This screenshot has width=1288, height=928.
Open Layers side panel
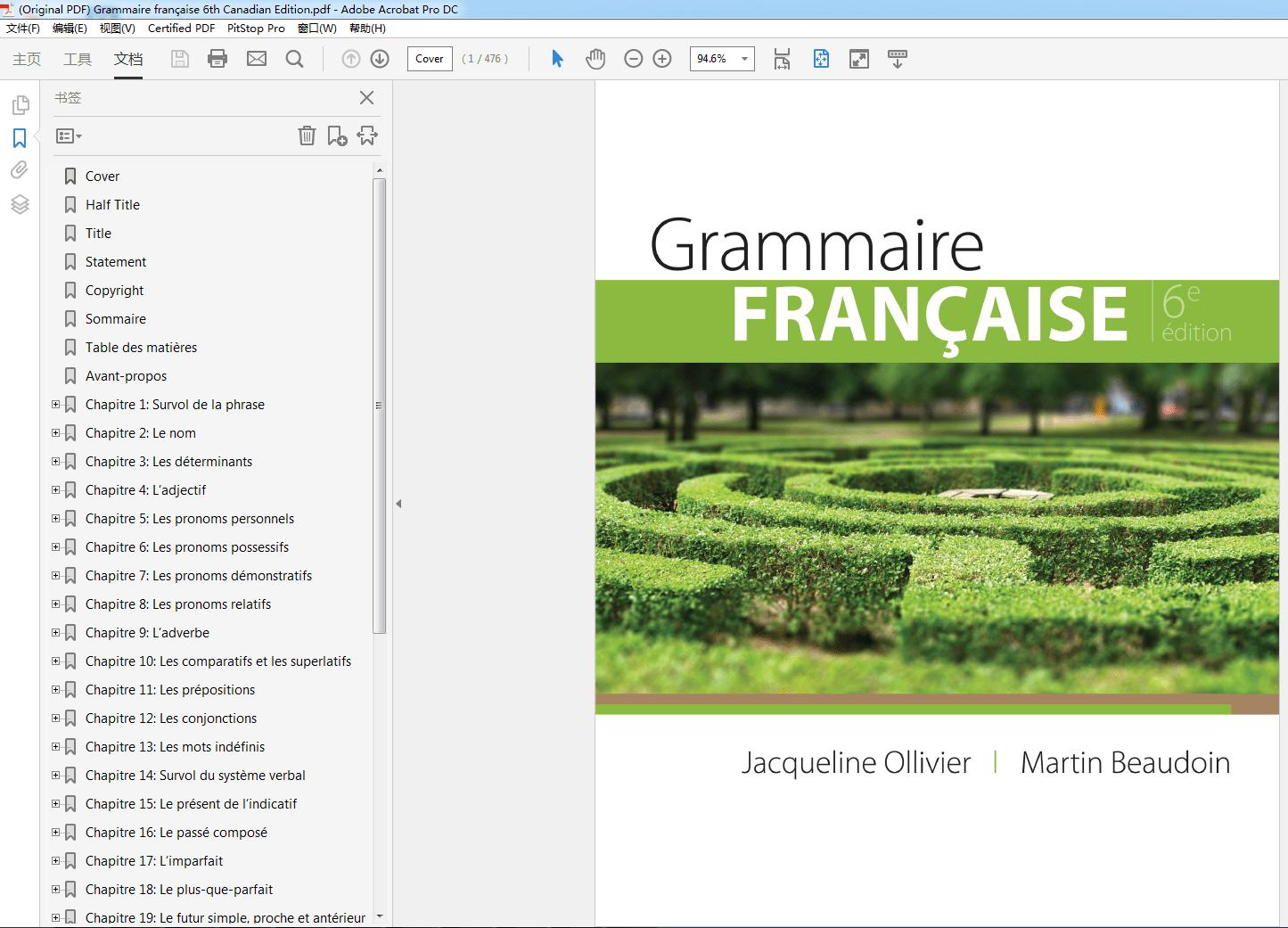20,204
